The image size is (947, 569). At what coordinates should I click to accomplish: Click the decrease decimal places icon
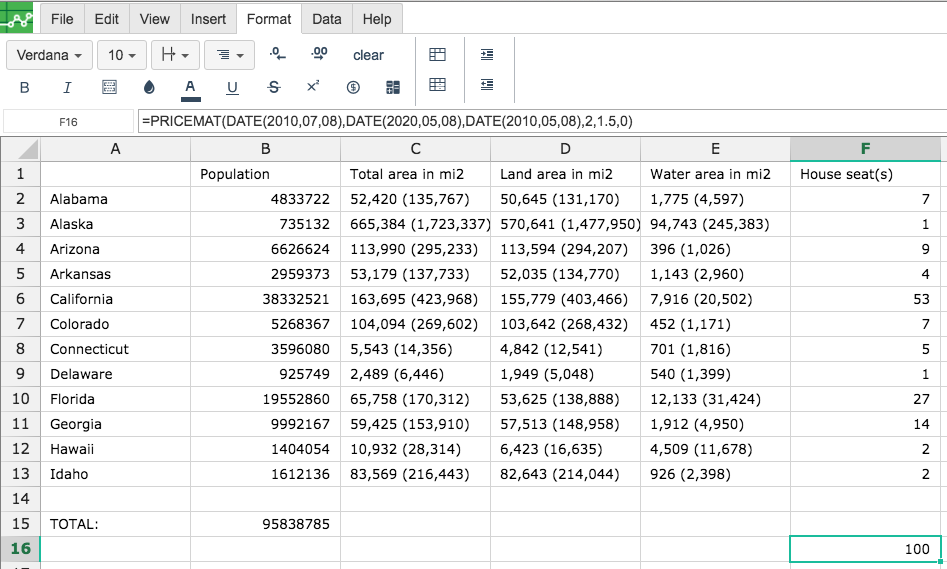click(277, 54)
